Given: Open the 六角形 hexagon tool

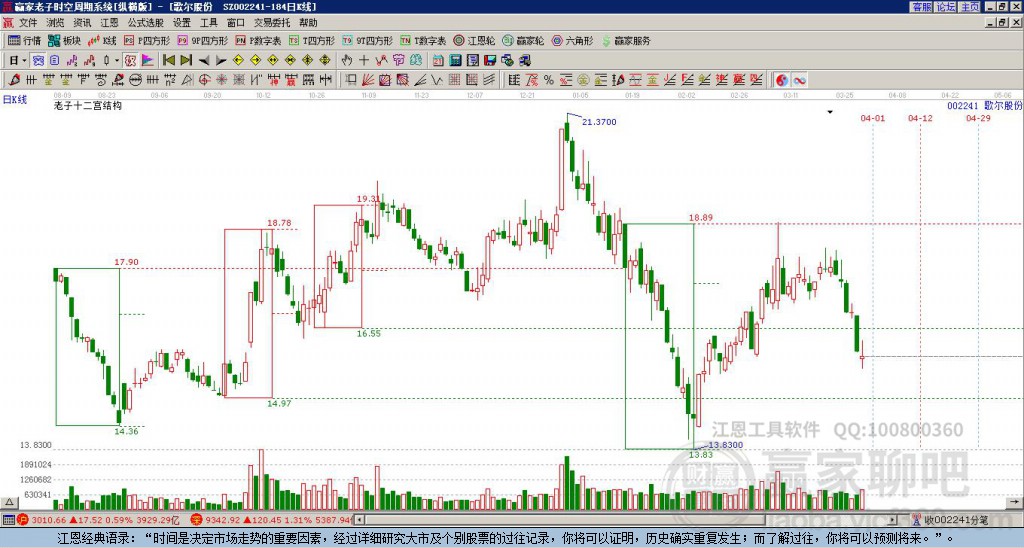Looking at the screenshot, I should coord(572,40).
